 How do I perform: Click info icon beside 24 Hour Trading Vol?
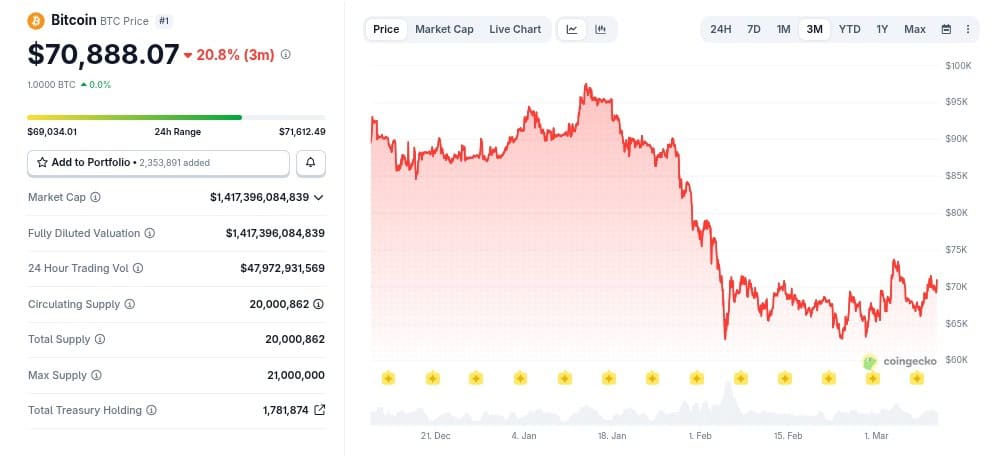[138, 268]
